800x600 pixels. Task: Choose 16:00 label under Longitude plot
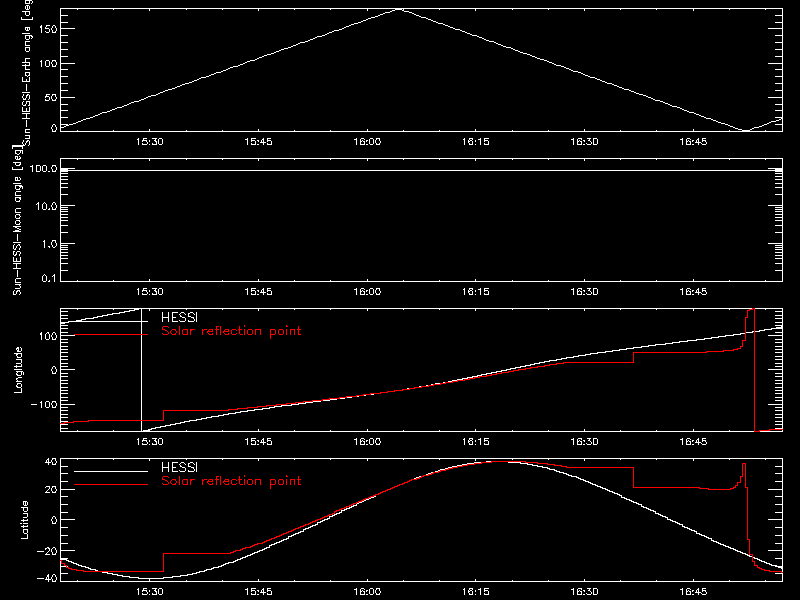[367, 442]
